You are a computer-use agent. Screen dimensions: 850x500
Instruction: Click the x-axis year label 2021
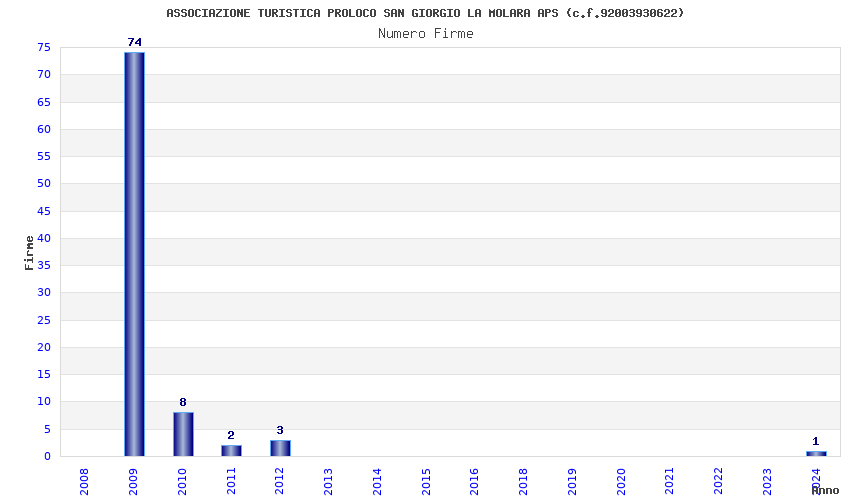tap(669, 482)
